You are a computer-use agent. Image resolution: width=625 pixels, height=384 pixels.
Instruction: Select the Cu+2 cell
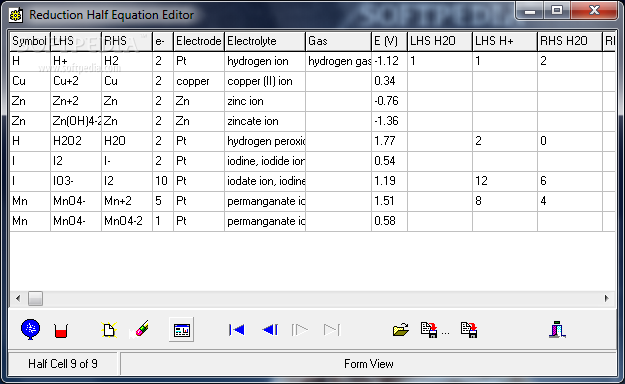76,81
